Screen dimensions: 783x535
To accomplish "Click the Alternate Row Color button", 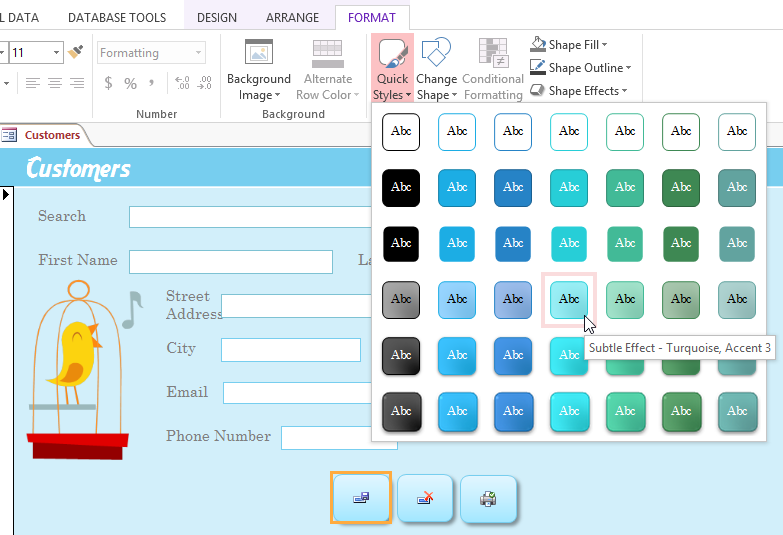I will 328,69.
